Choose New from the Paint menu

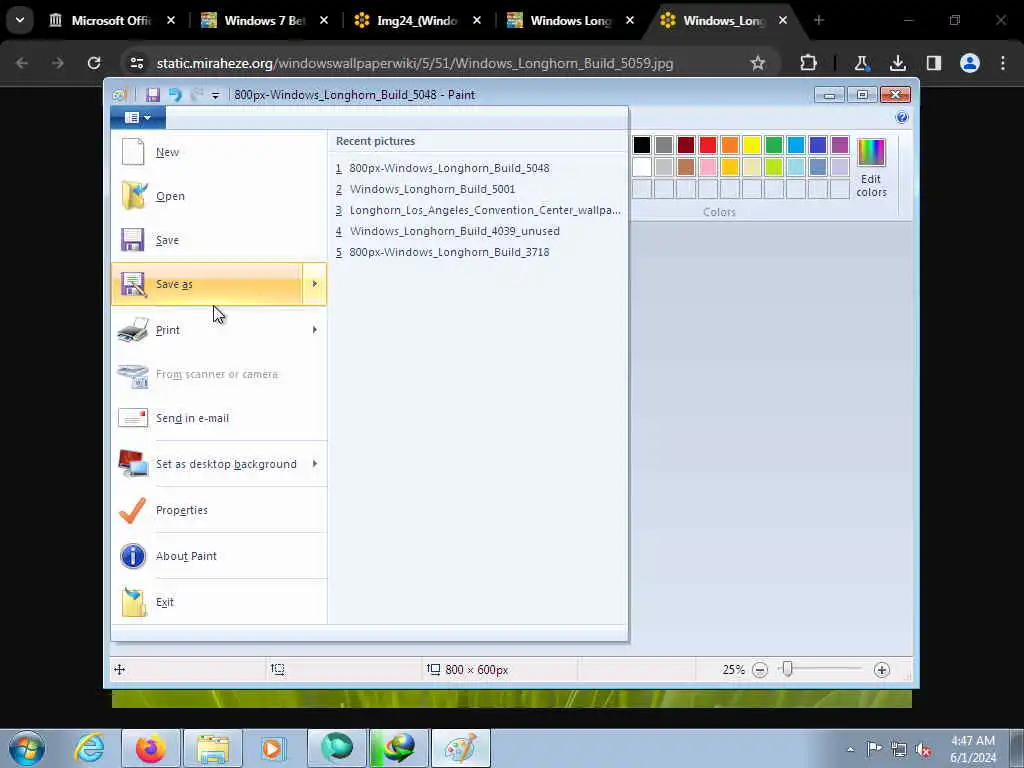click(219, 152)
